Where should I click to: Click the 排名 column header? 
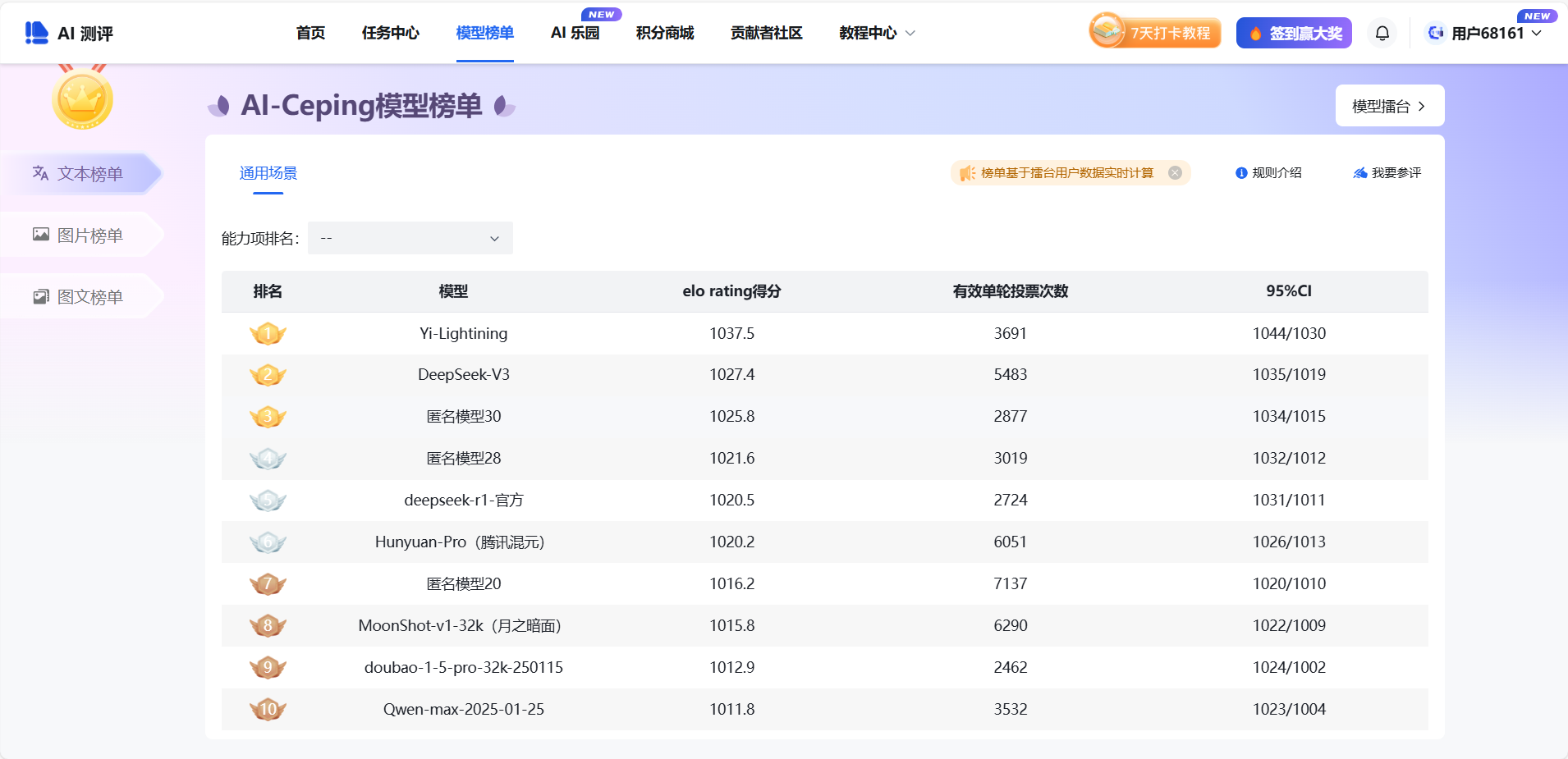268,291
